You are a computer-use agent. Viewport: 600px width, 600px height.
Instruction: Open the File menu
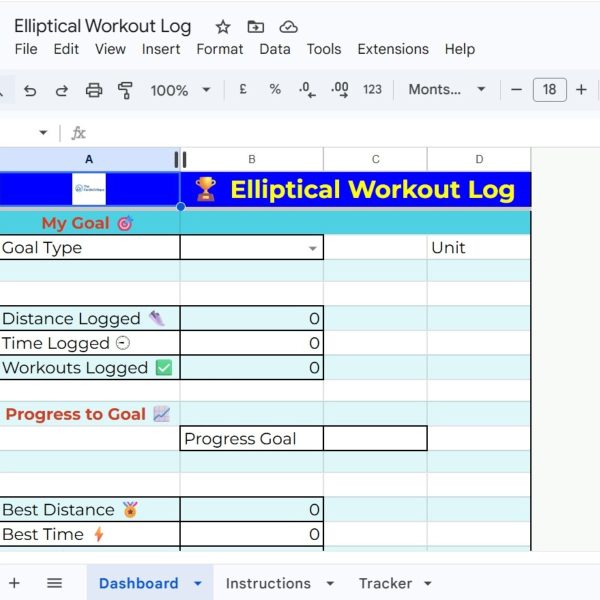coord(26,49)
